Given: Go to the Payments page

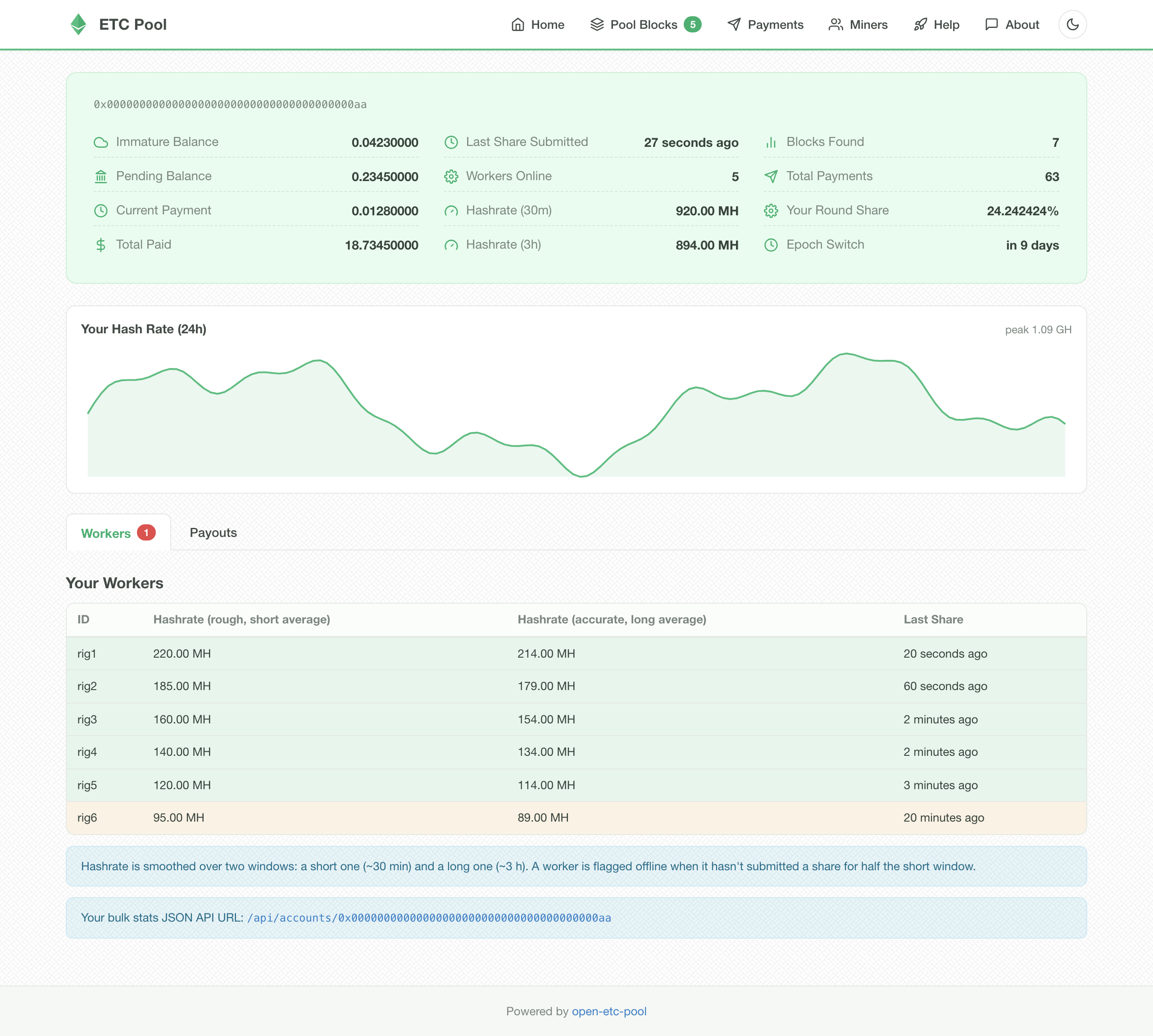Looking at the screenshot, I should tap(766, 24).
